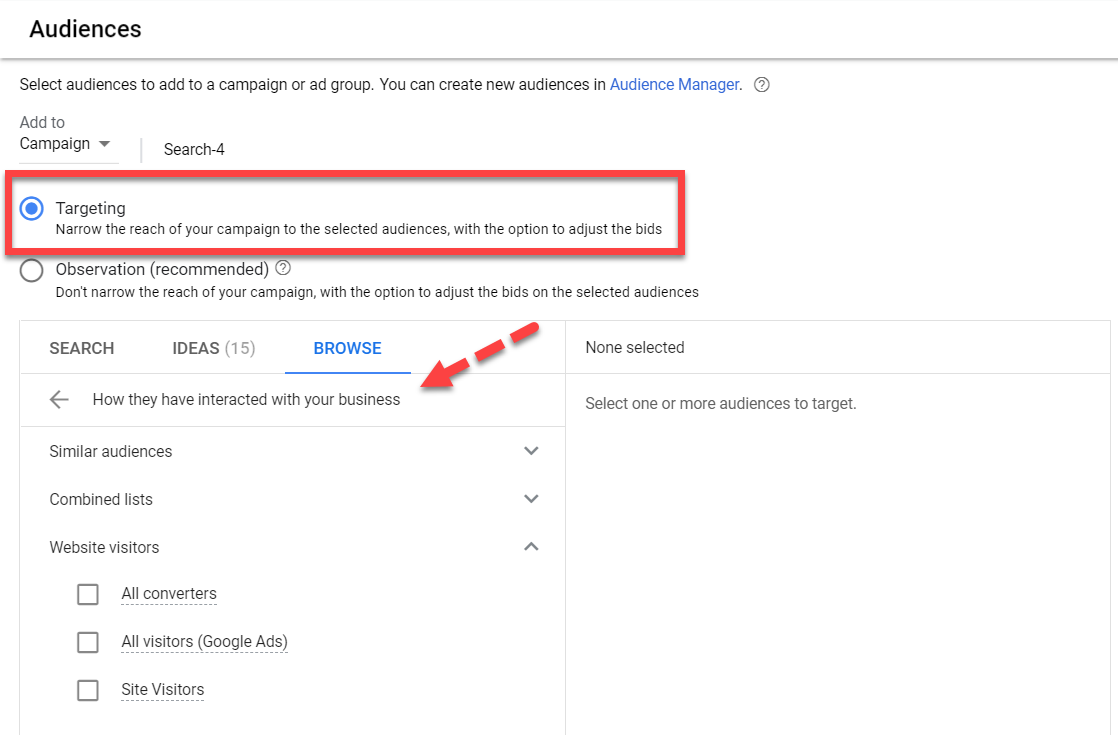Check the All visitors (Google Ads) checkbox
The width and height of the screenshot is (1118, 735).
point(88,642)
